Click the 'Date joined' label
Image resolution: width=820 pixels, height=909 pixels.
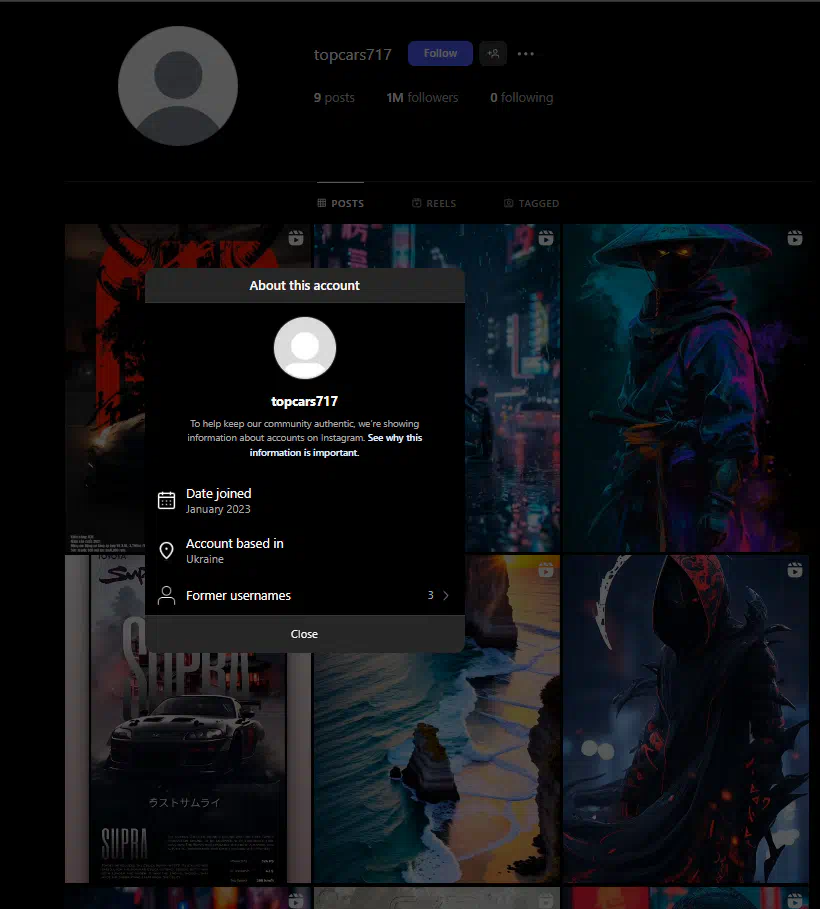219,493
